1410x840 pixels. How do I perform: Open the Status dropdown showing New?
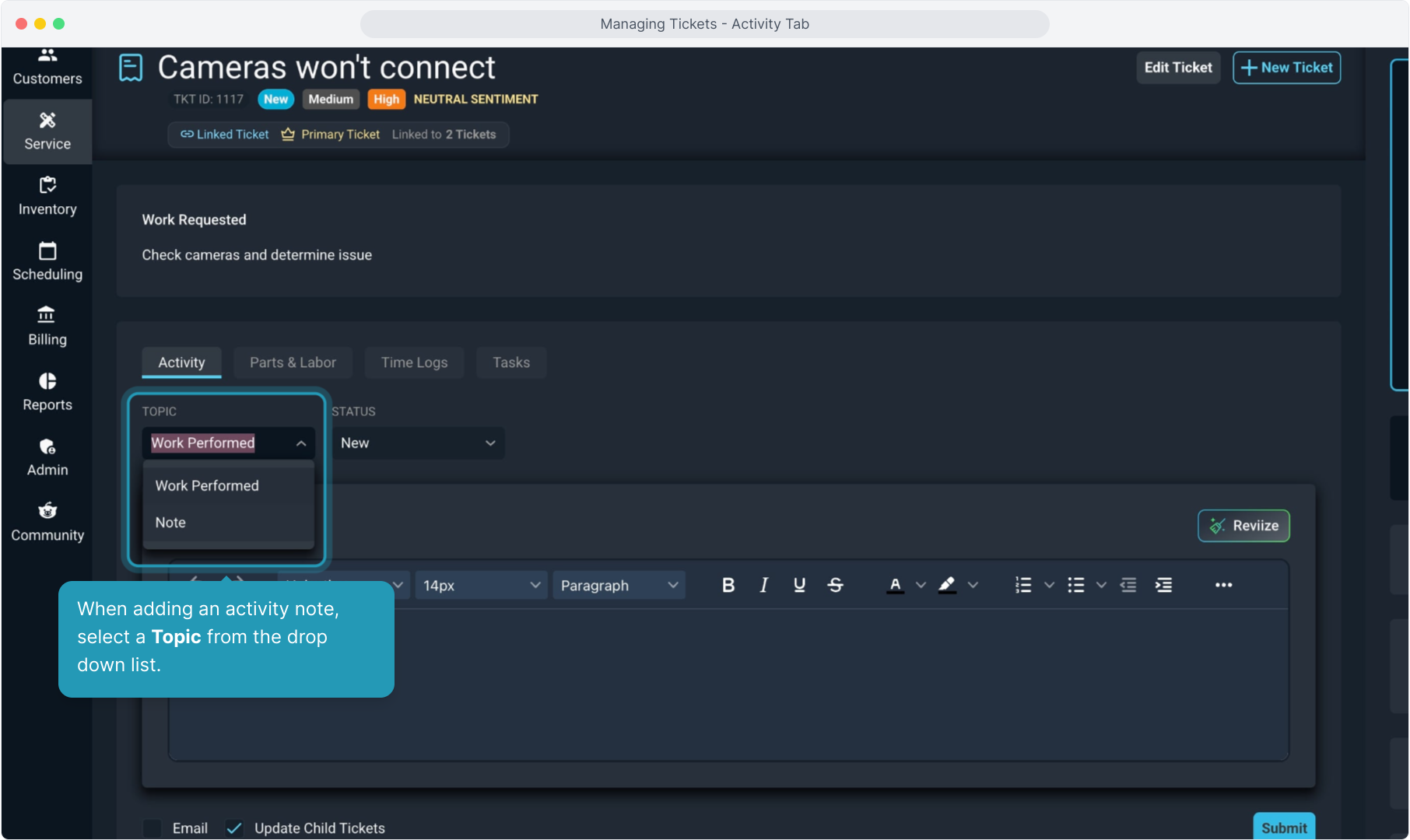pos(418,443)
